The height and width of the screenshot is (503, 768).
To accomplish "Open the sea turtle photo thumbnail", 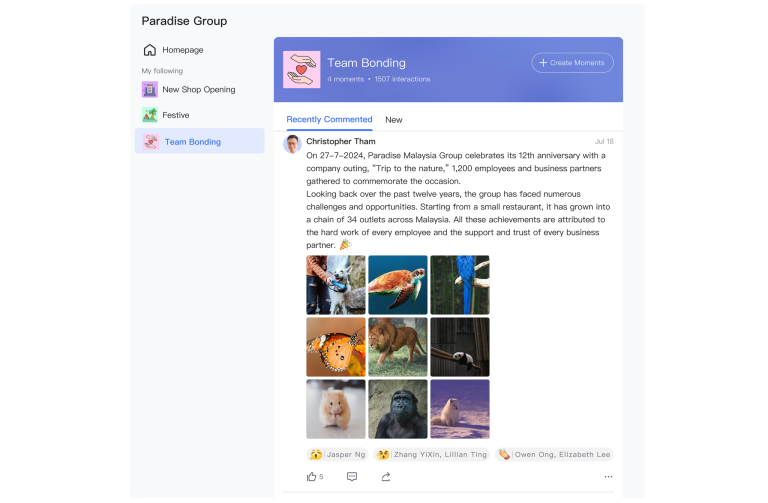I will 398,285.
